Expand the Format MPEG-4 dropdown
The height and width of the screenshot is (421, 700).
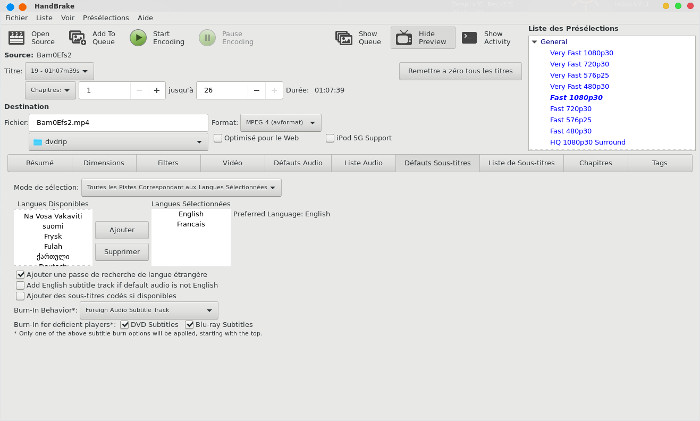(x=280, y=122)
